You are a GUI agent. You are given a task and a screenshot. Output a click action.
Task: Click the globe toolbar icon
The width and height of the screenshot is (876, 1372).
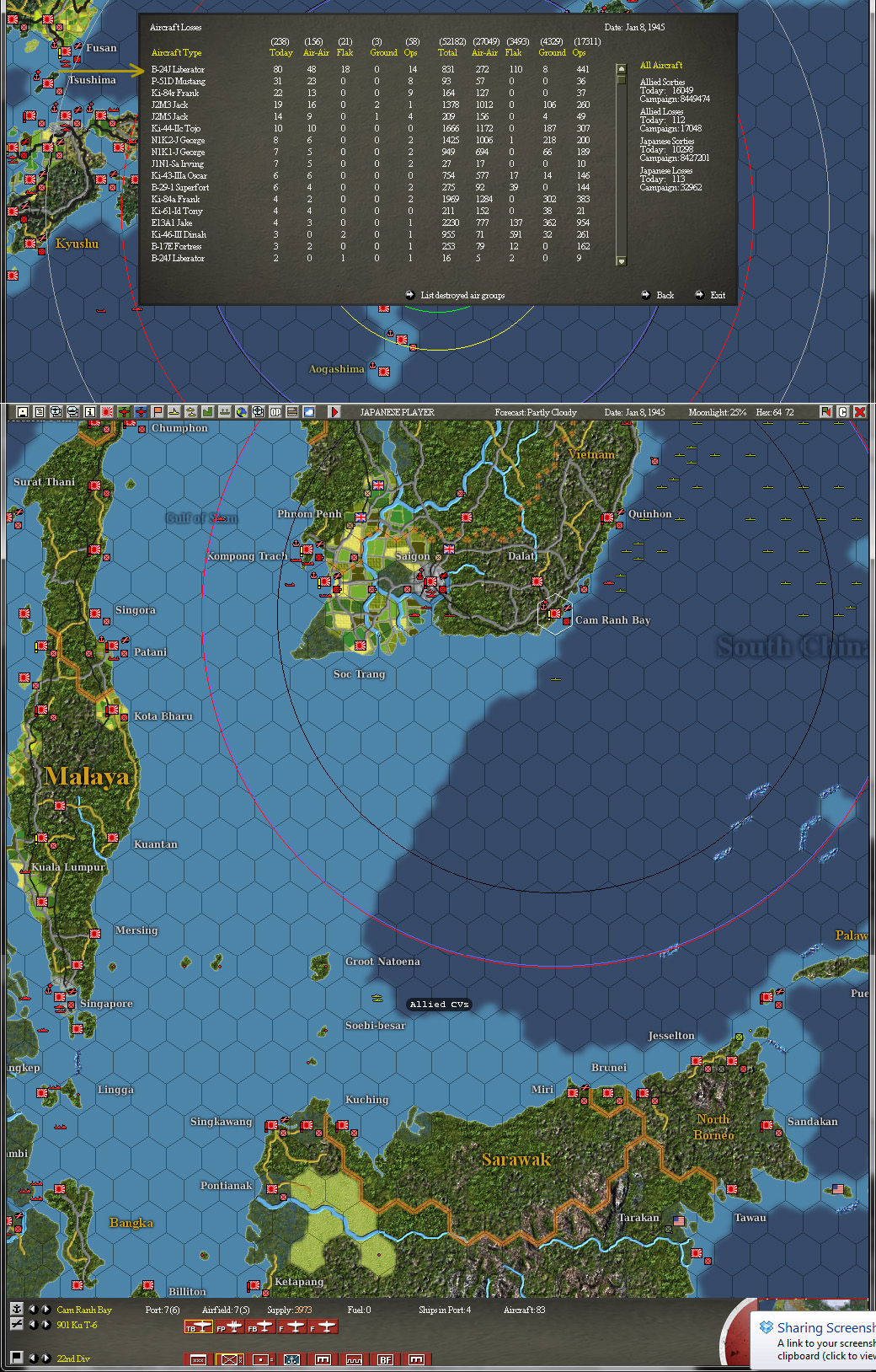pos(241,412)
